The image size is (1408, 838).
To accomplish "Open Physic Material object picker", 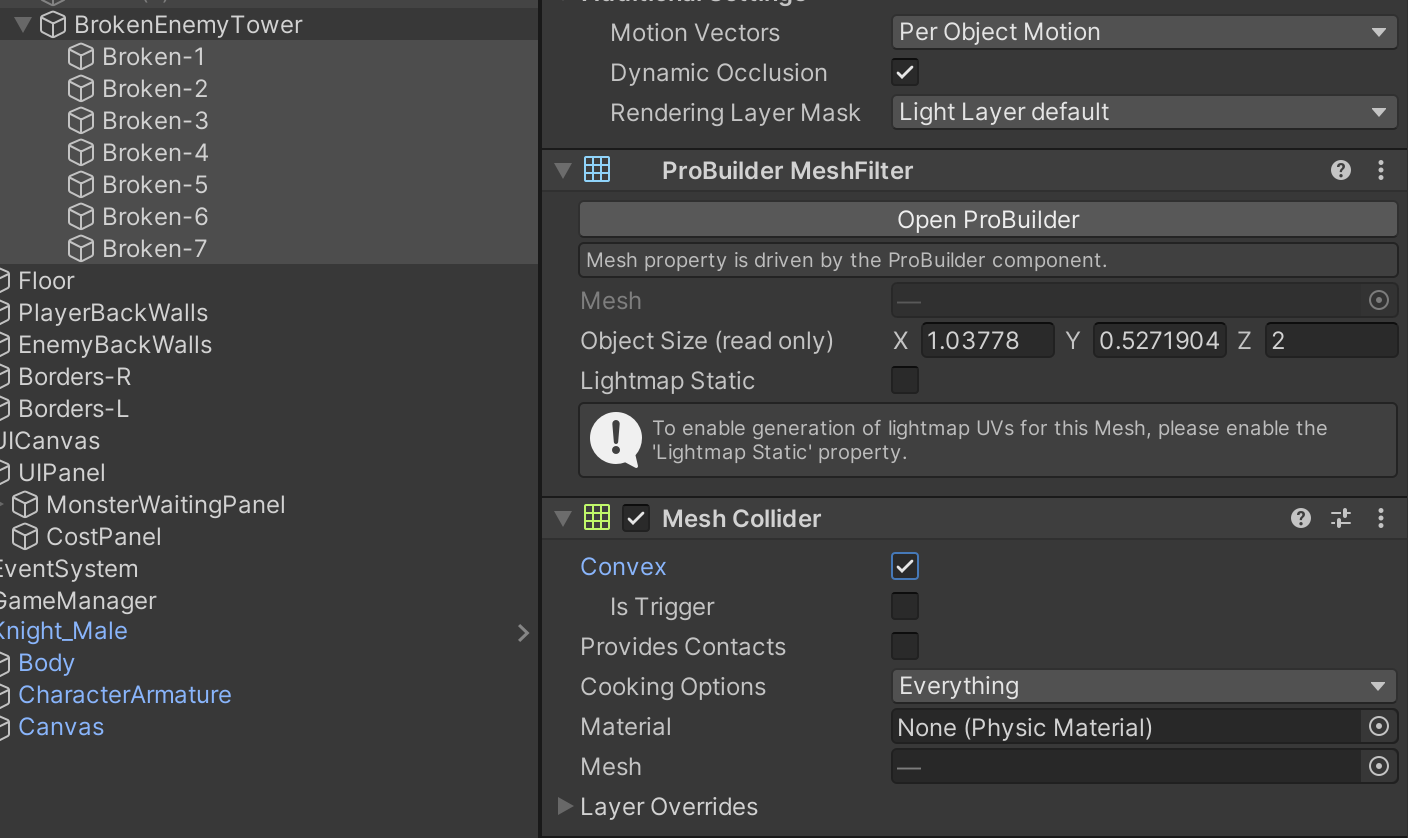I will (1379, 727).
